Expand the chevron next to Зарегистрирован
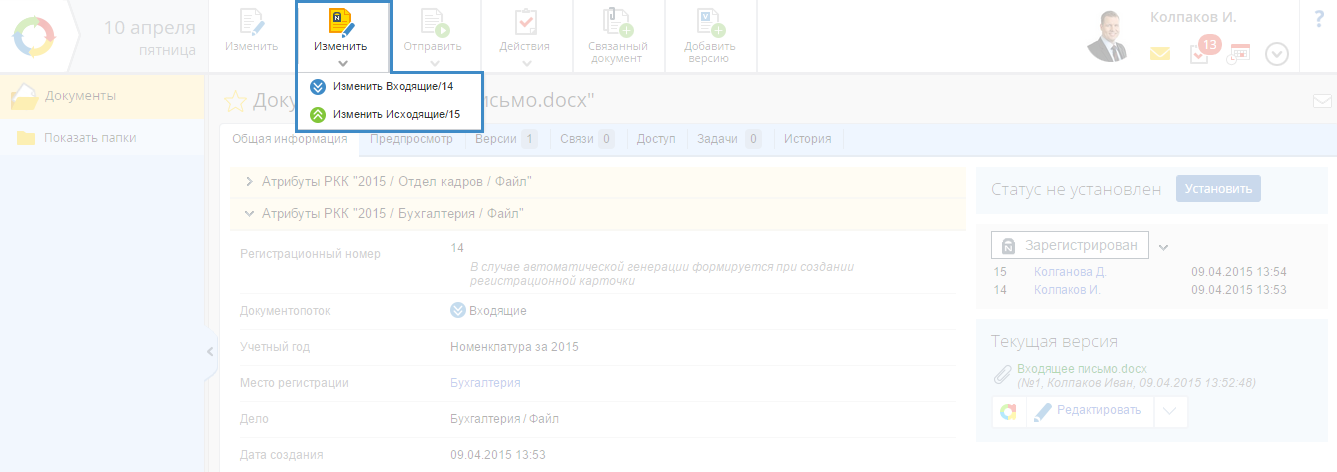 coord(1163,247)
